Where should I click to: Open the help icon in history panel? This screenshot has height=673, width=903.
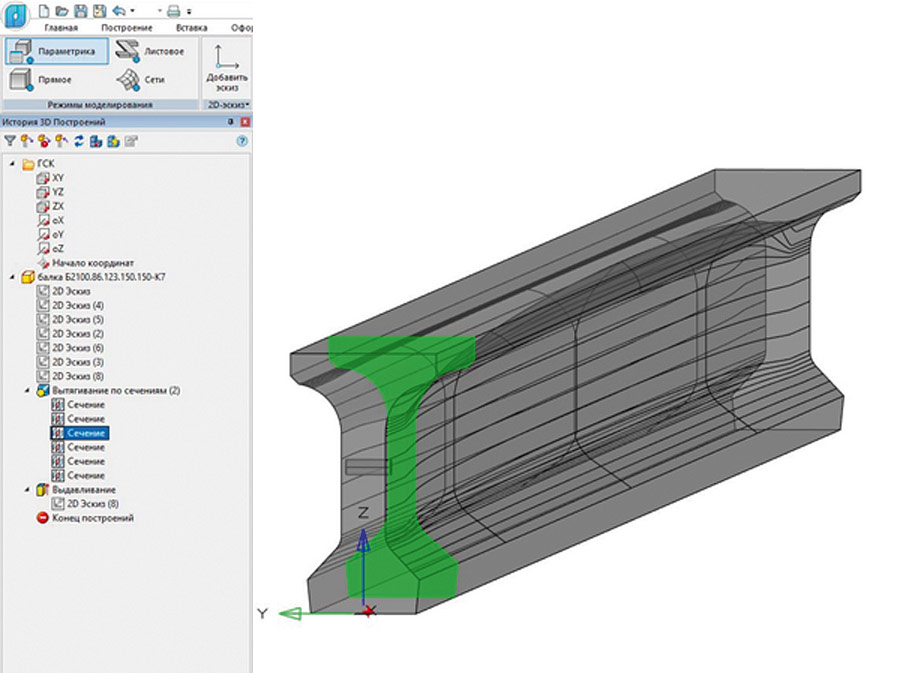point(242,141)
